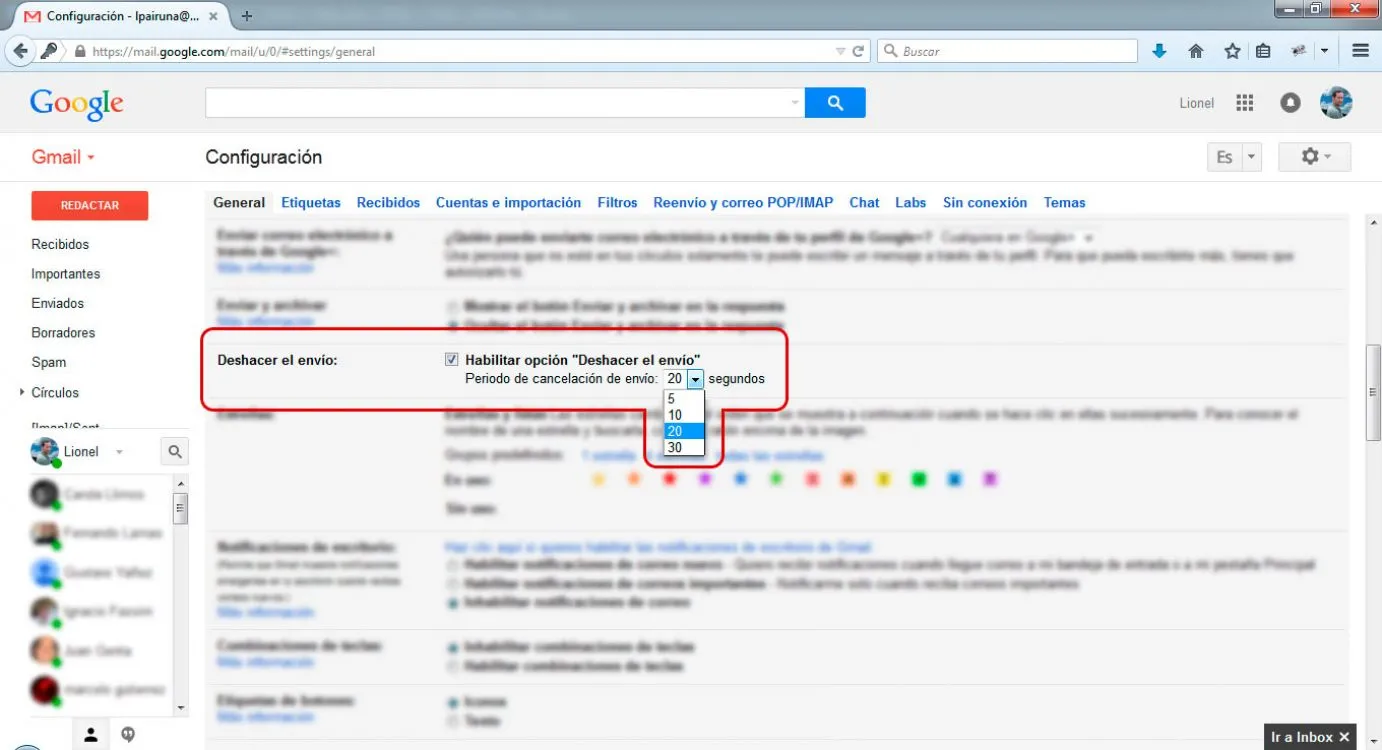Open the URL history dropdown arrow
This screenshot has height=750, width=1382.
840,51
